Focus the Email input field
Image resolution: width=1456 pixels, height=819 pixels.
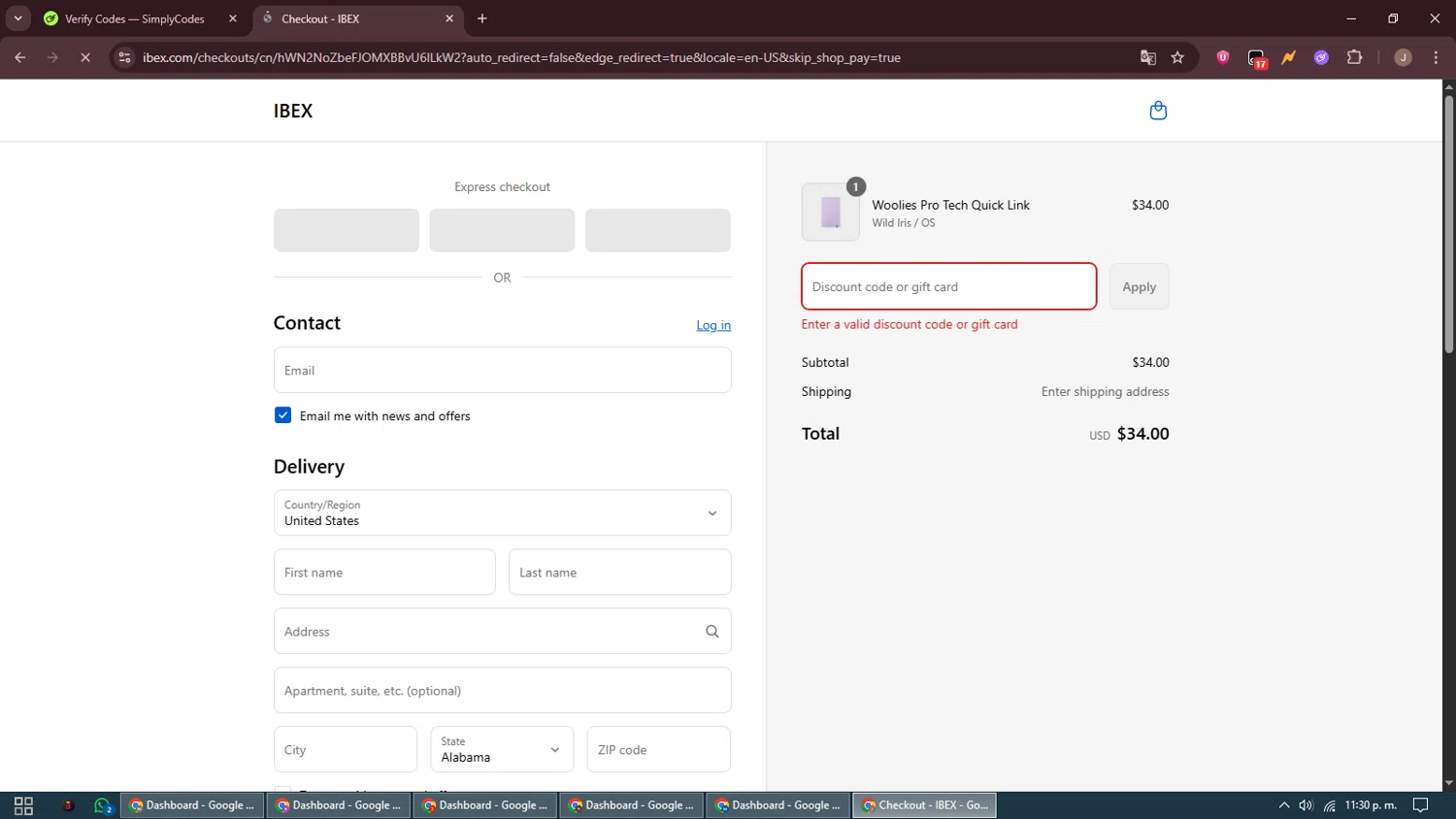[502, 370]
